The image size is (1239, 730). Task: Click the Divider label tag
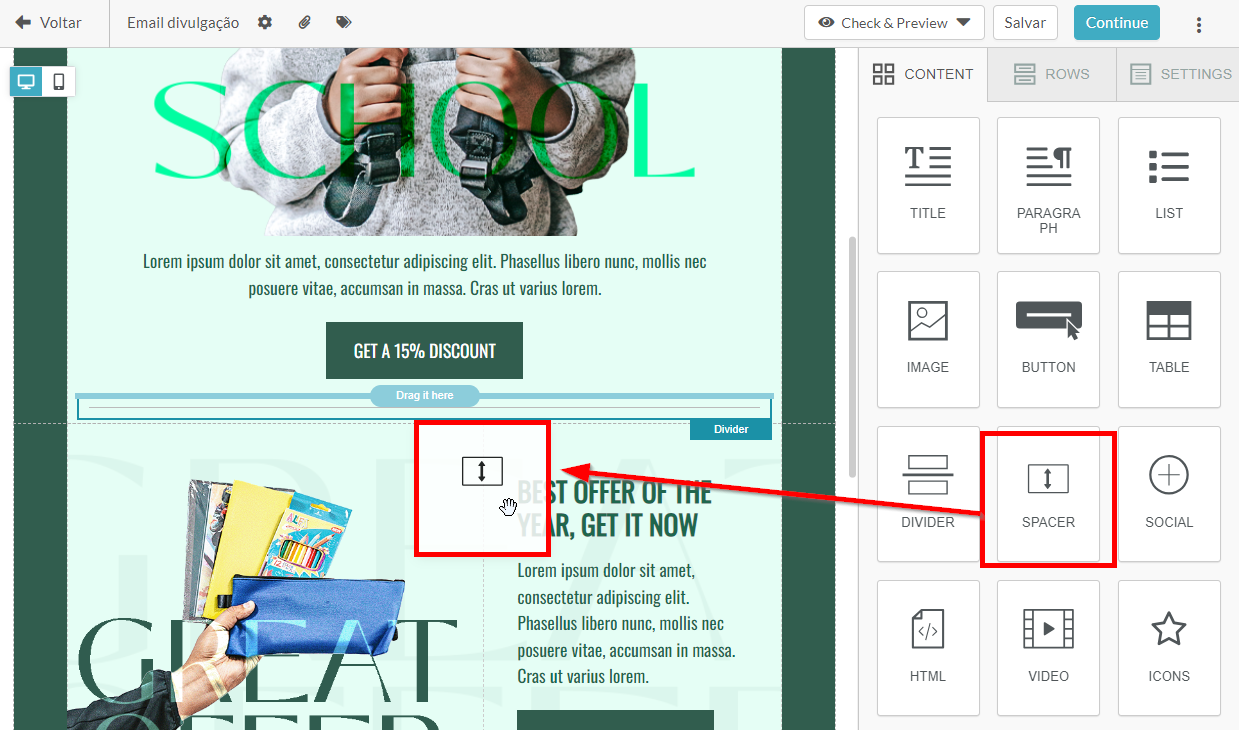pyautogui.click(x=731, y=429)
